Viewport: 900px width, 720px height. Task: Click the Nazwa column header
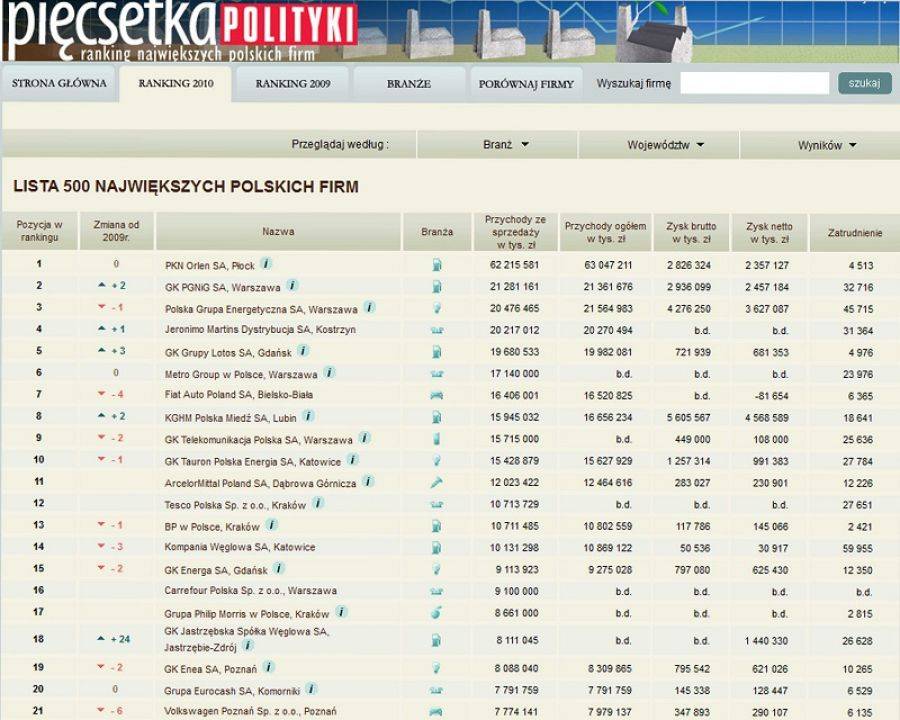(x=278, y=231)
